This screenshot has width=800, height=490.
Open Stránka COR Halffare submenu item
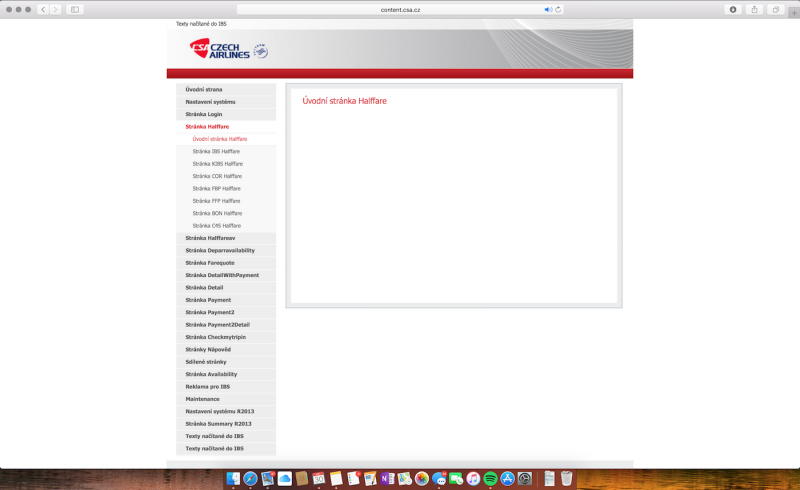coord(226,176)
